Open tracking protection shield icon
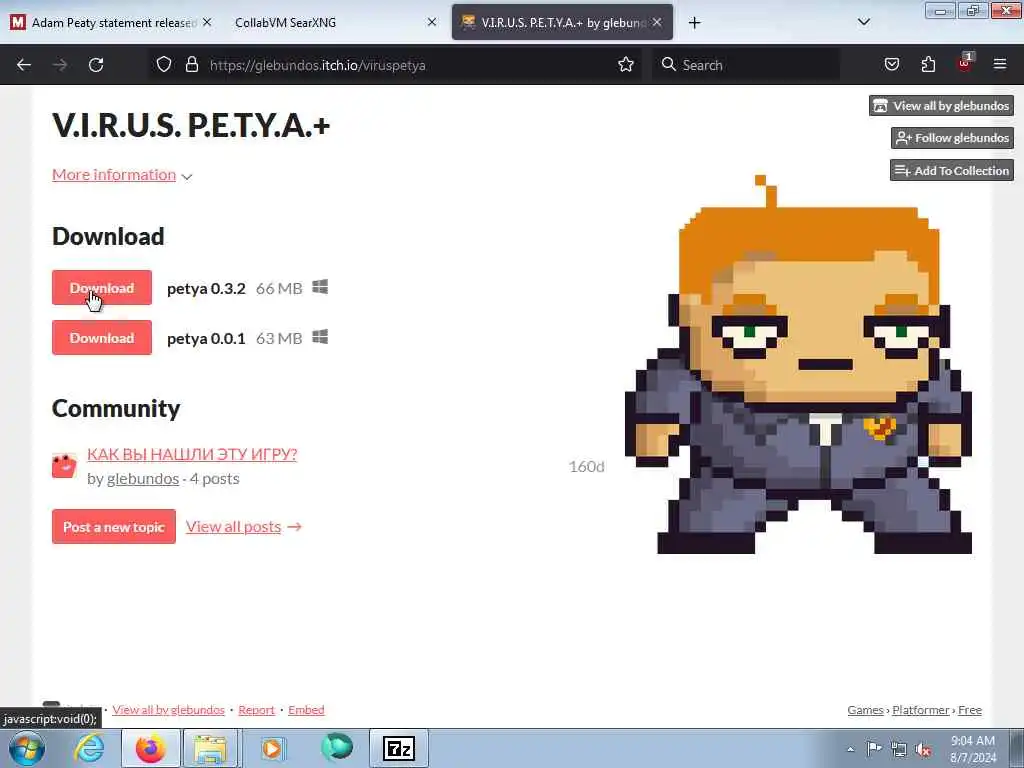 [164, 65]
